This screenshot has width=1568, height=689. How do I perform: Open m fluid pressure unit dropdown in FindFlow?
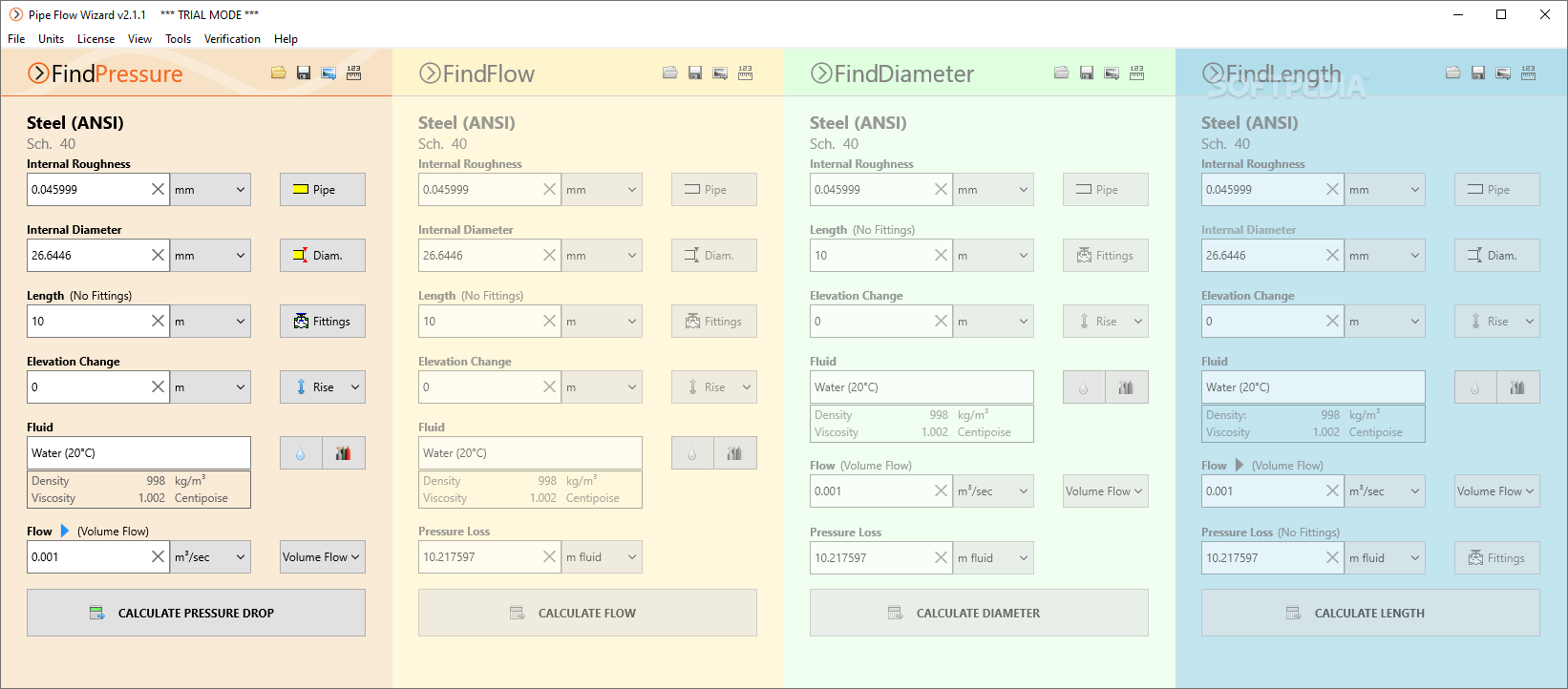tap(603, 557)
